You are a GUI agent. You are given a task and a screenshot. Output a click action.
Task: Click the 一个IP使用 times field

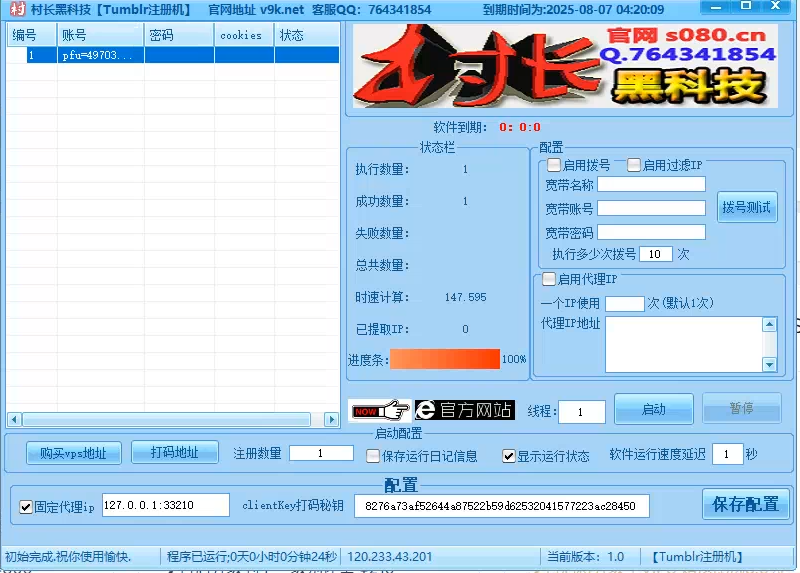pos(624,304)
